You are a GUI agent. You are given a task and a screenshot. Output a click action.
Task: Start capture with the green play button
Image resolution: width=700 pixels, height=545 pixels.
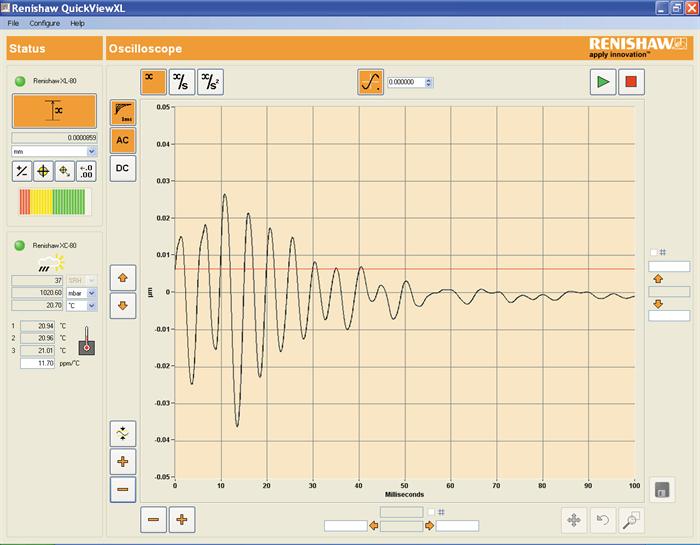tap(602, 82)
